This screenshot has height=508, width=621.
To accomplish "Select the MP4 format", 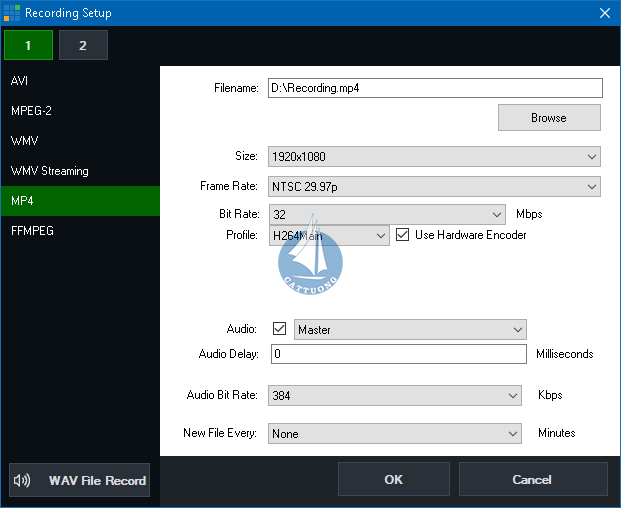I will click(80, 201).
